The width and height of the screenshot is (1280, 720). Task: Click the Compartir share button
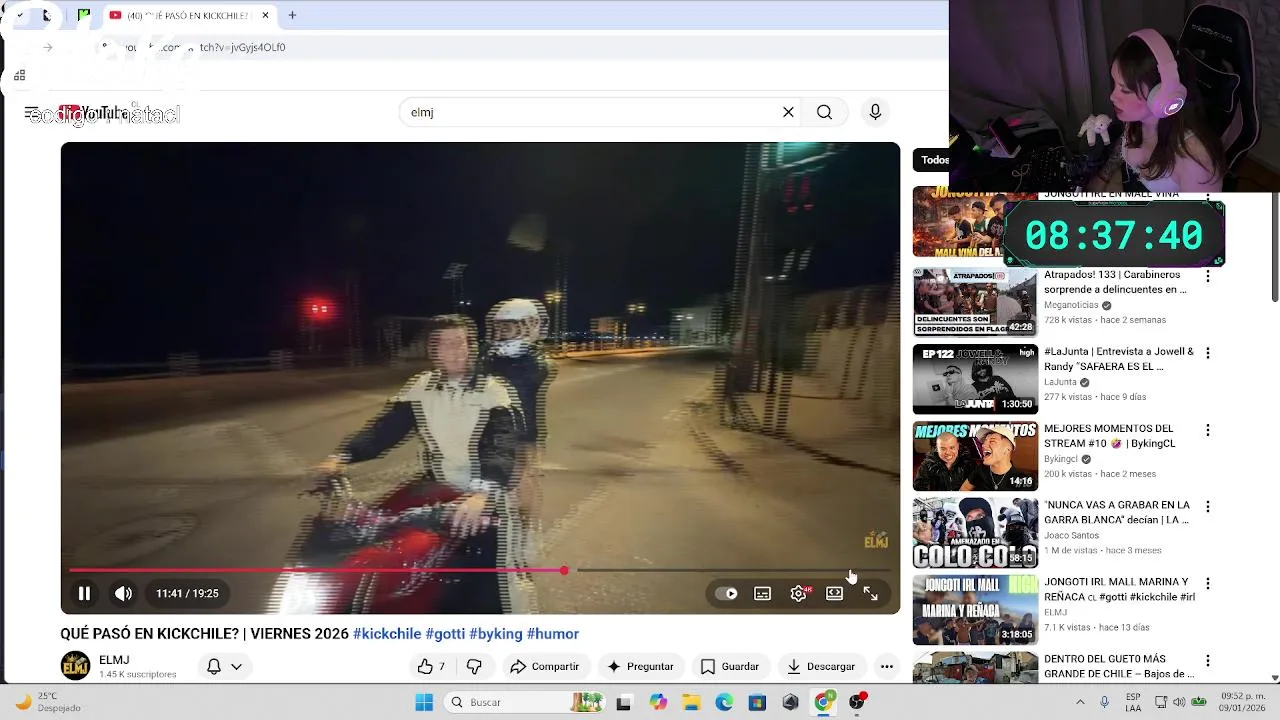pos(544,666)
